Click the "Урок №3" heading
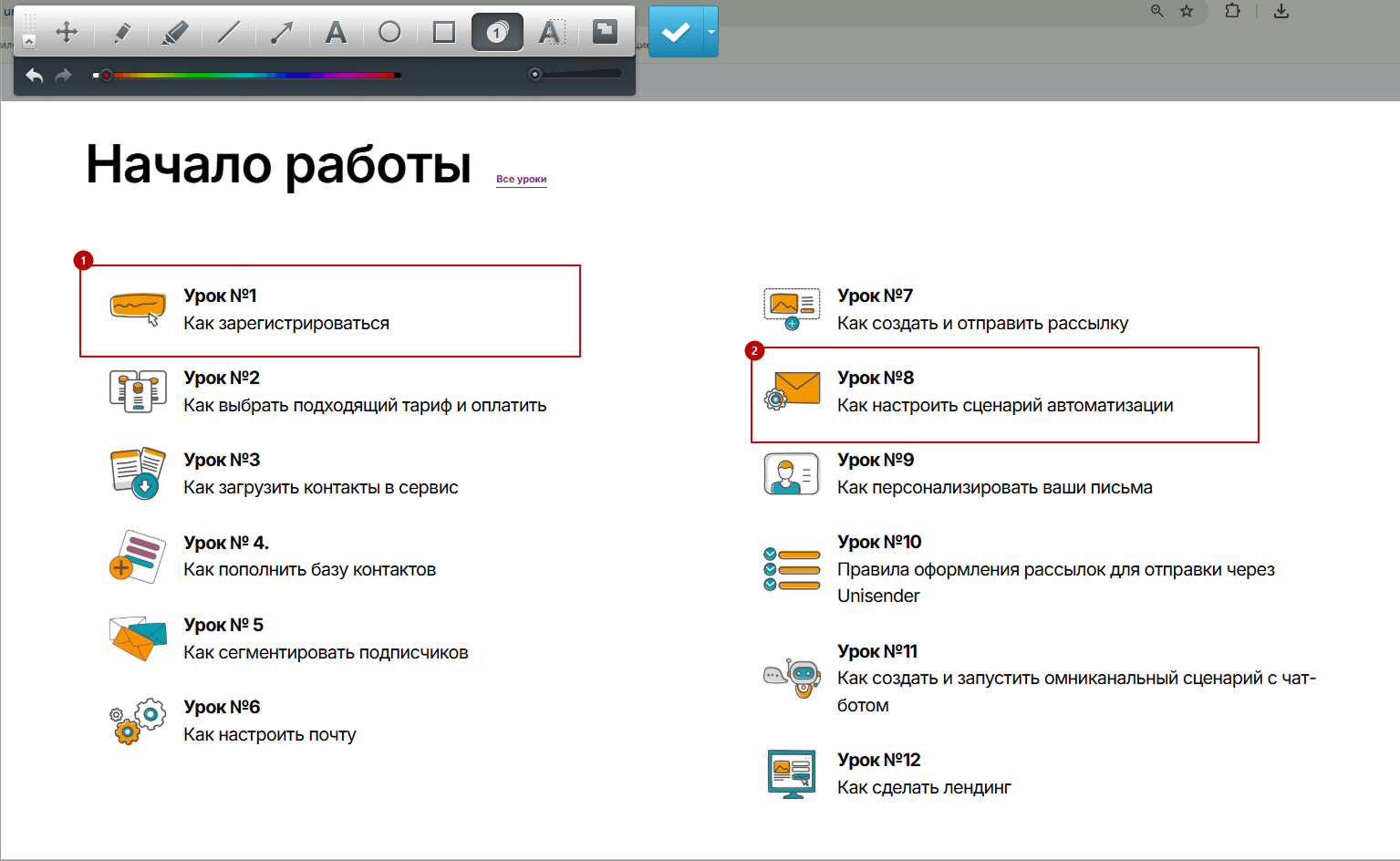The width and height of the screenshot is (1400, 861). (222, 460)
